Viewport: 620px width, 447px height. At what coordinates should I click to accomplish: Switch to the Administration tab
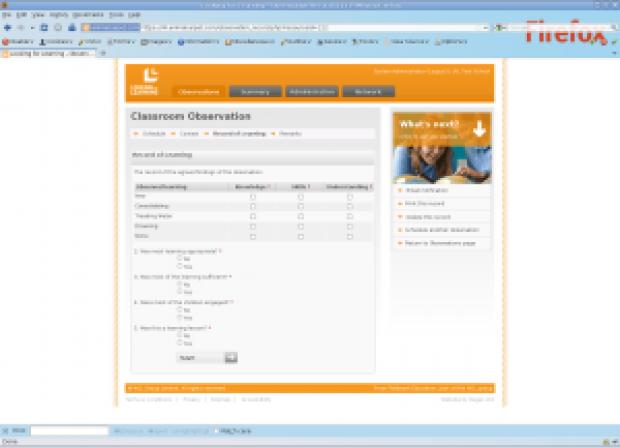[x=312, y=92]
